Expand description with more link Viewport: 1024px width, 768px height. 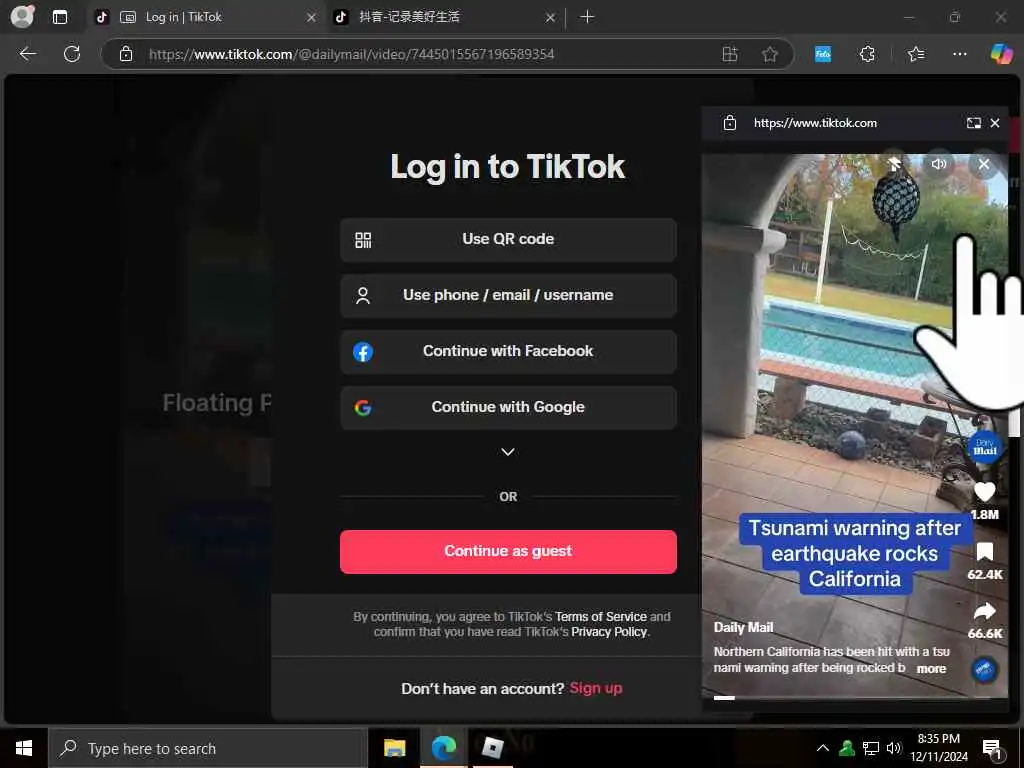pyautogui.click(x=931, y=669)
